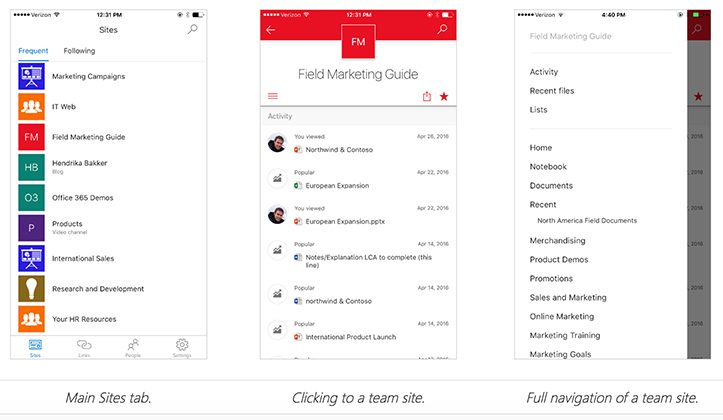723x420 pixels.
Task: Tap the Field Marketing Guide page title
Action: (x=358, y=74)
